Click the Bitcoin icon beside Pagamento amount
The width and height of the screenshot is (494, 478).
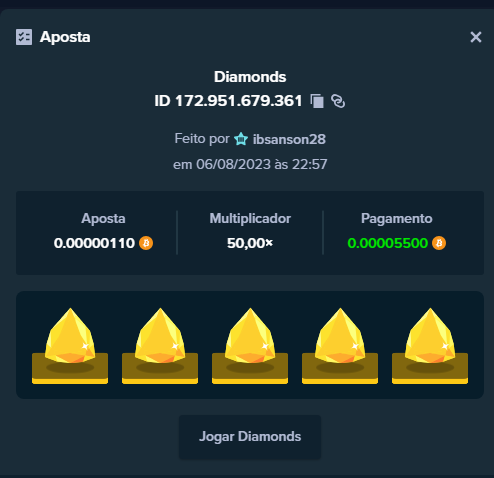[x=439, y=243]
